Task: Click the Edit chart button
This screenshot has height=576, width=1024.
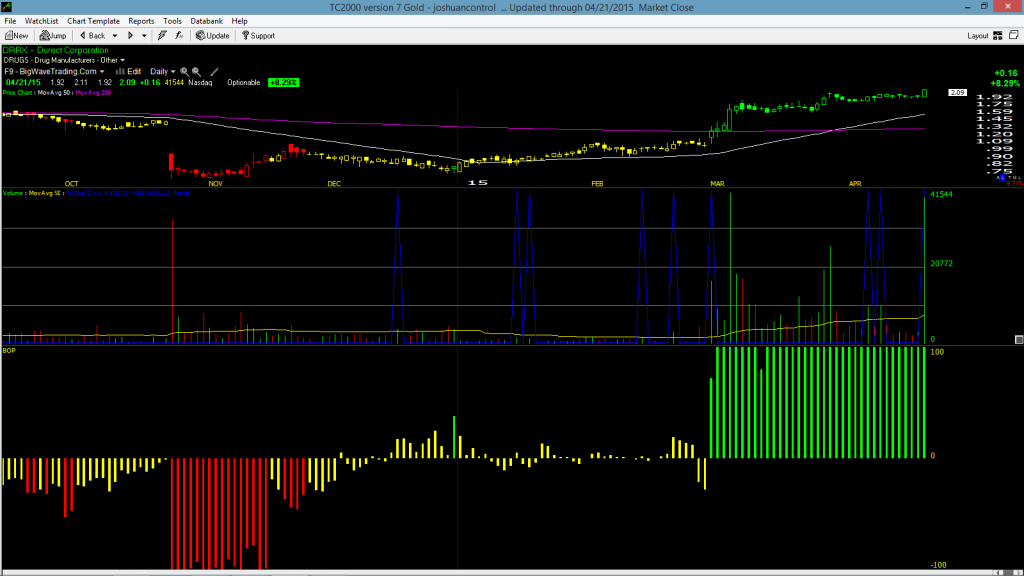Action: click(x=129, y=71)
